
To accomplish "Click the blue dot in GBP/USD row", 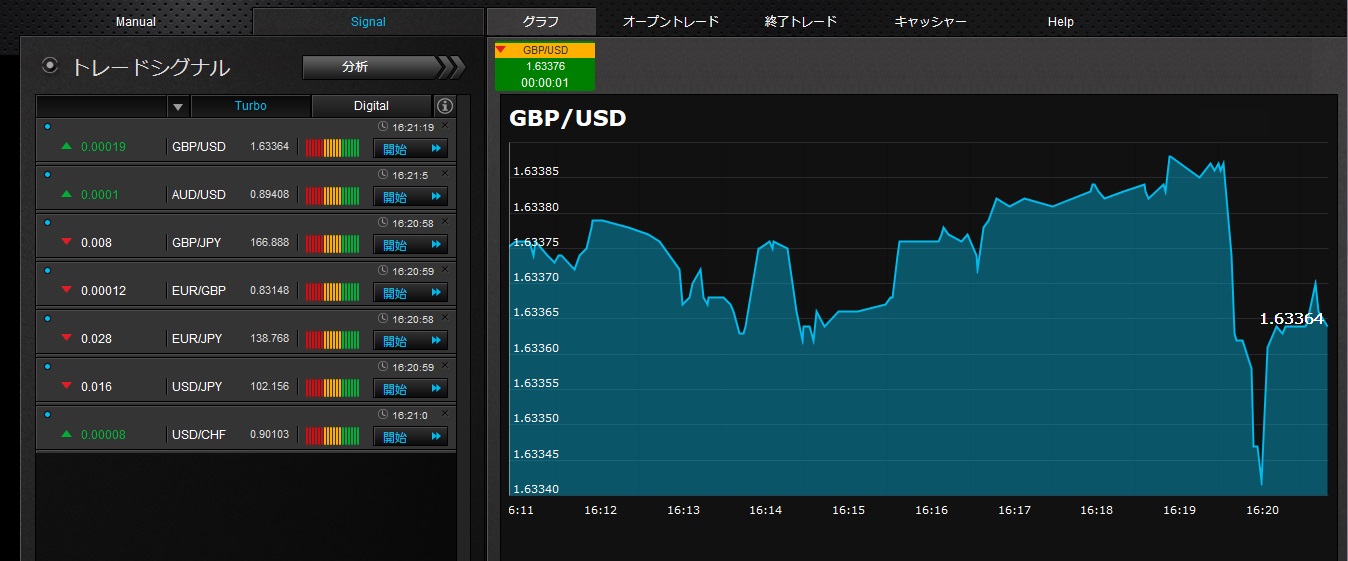I will coord(47,126).
